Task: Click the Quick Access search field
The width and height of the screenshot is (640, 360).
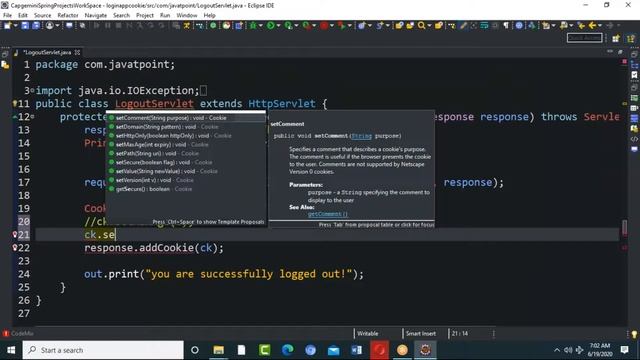Action: pyautogui.click(x=584, y=38)
